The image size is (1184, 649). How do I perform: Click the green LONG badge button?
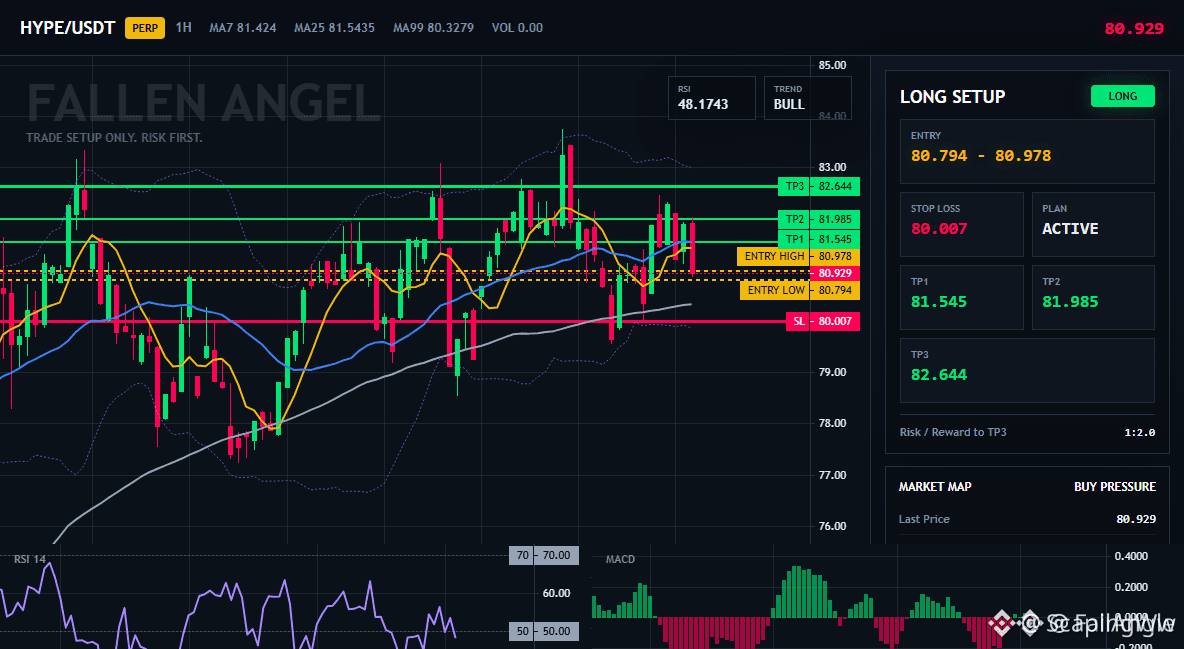(x=1123, y=96)
